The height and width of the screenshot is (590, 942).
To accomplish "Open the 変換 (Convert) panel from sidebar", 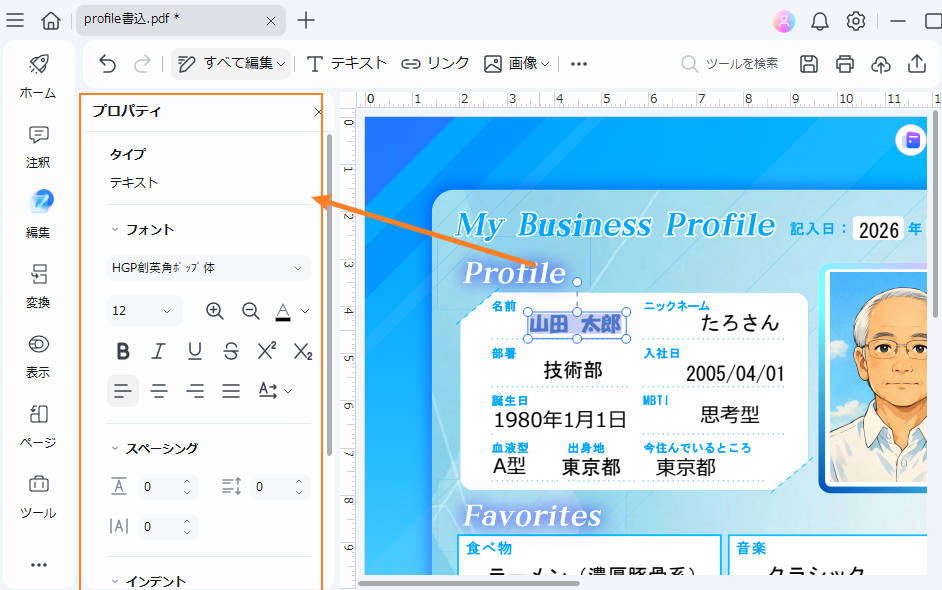I will [x=37, y=286].
